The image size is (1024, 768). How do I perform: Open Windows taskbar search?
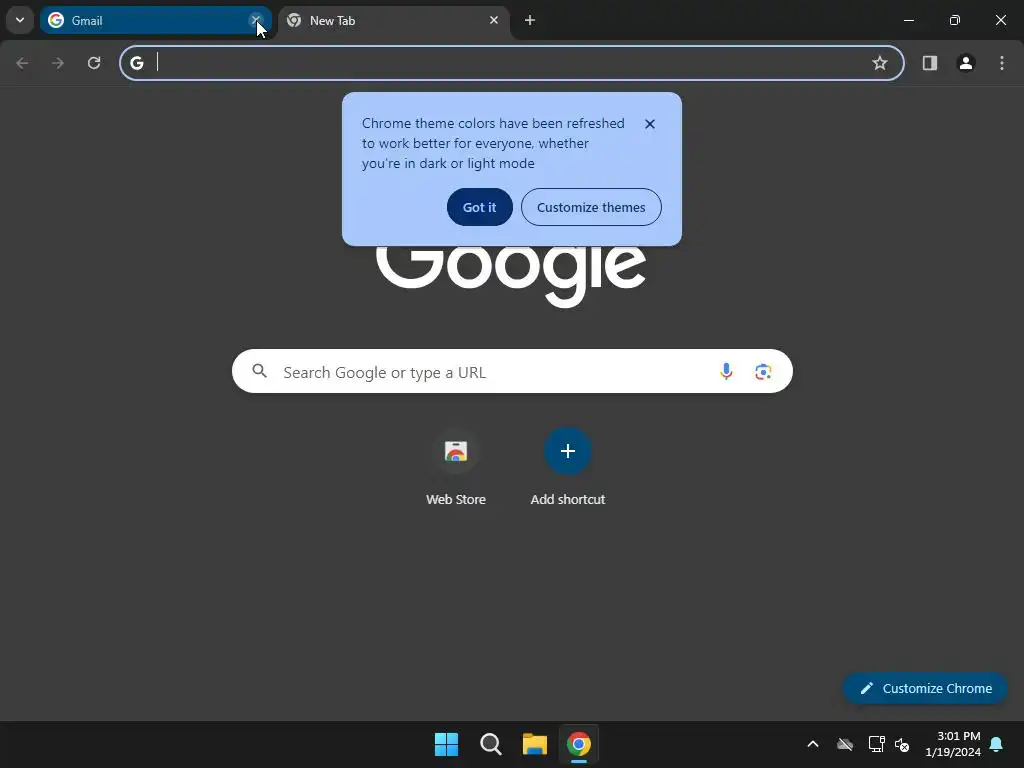point(490,744)
